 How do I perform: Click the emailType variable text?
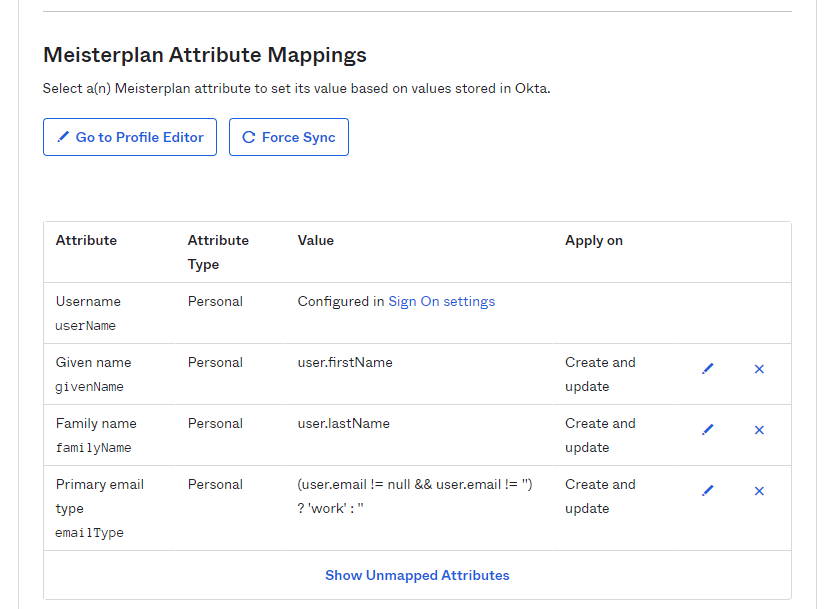pos(89,533)
